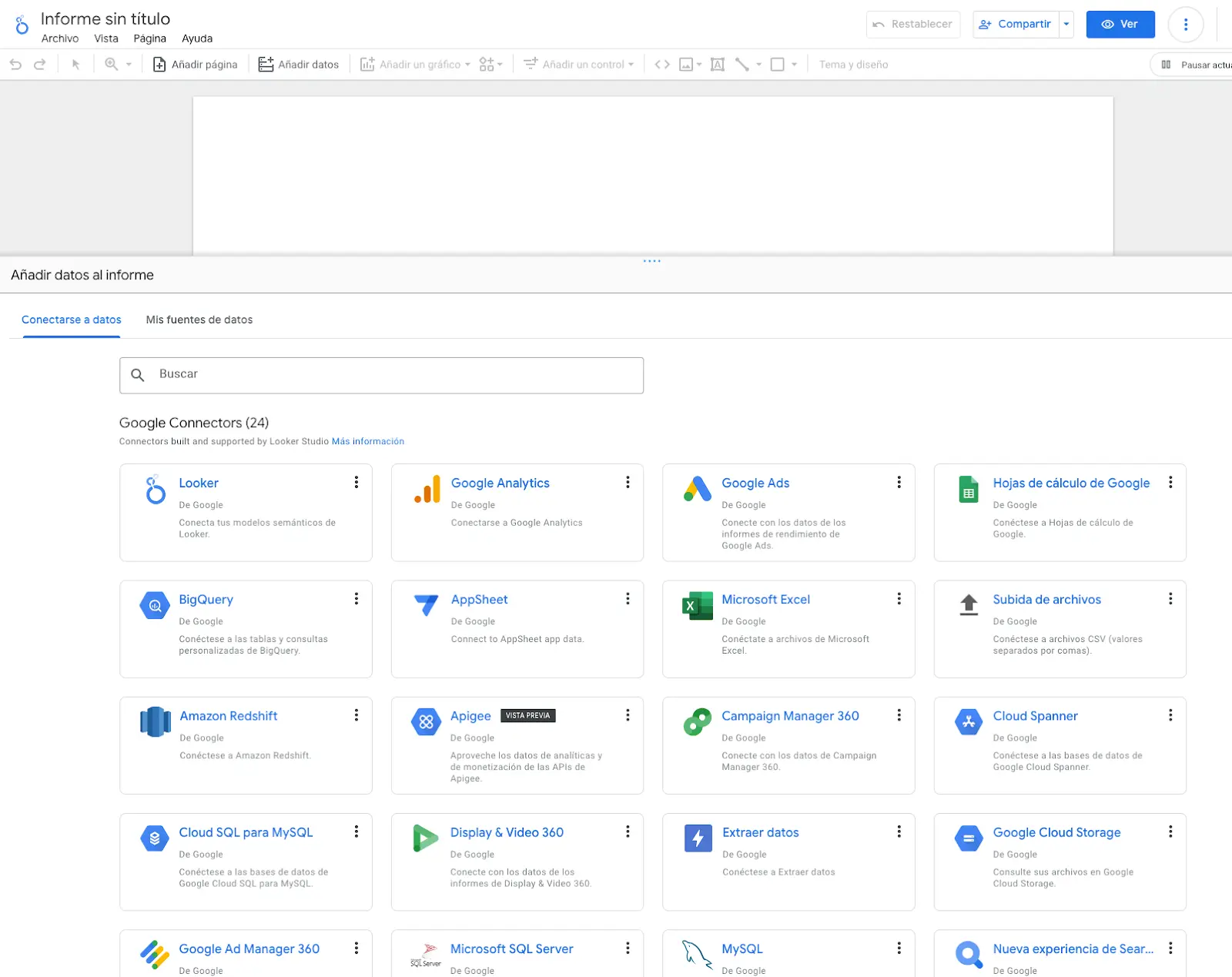
Task: Expand the shape tool dropdown arrow
Action: coord(794,65)
